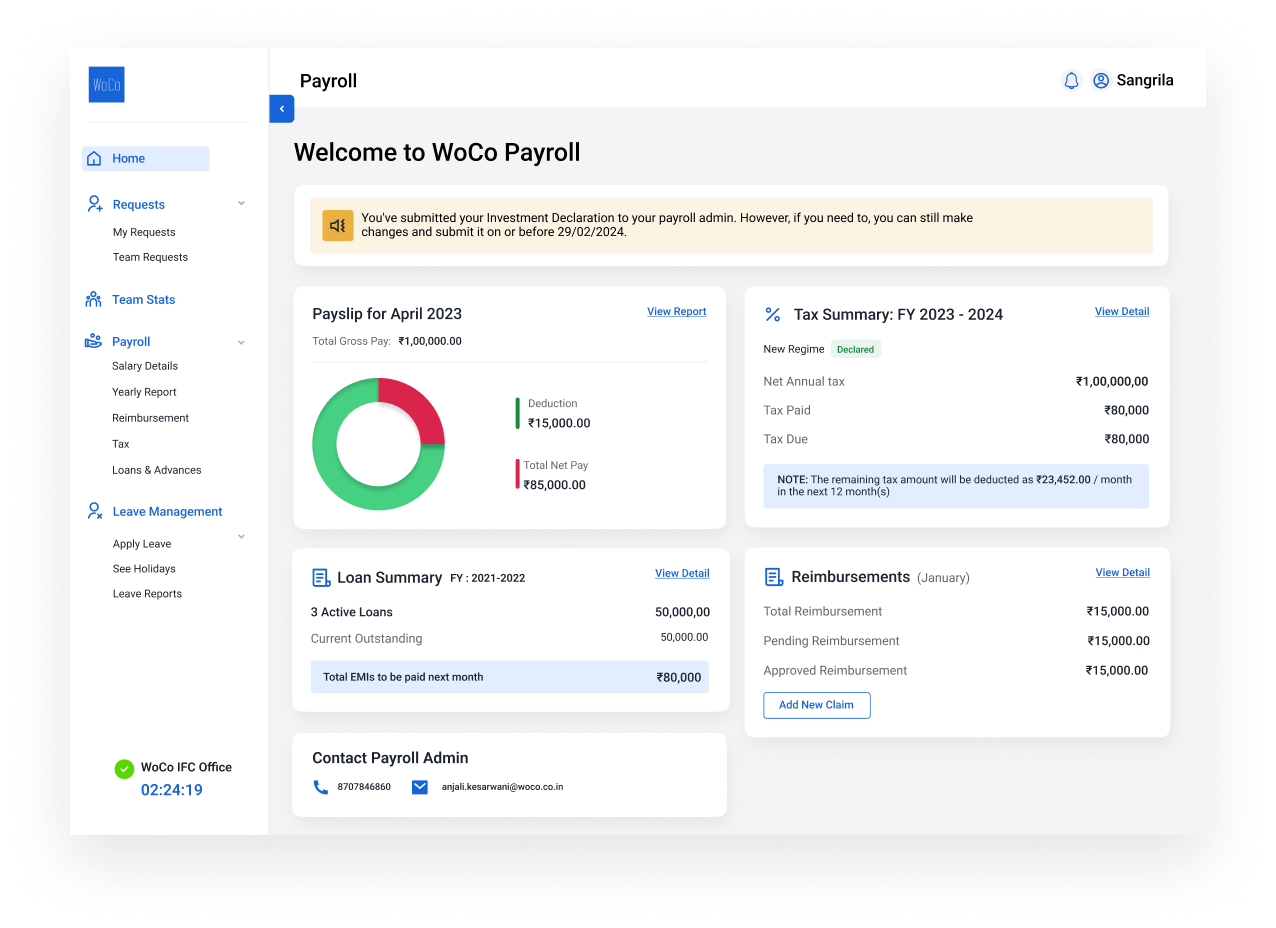Open the Sangrila profile icon
The width and height of the screenshot is (1276, 928).
1100,80
